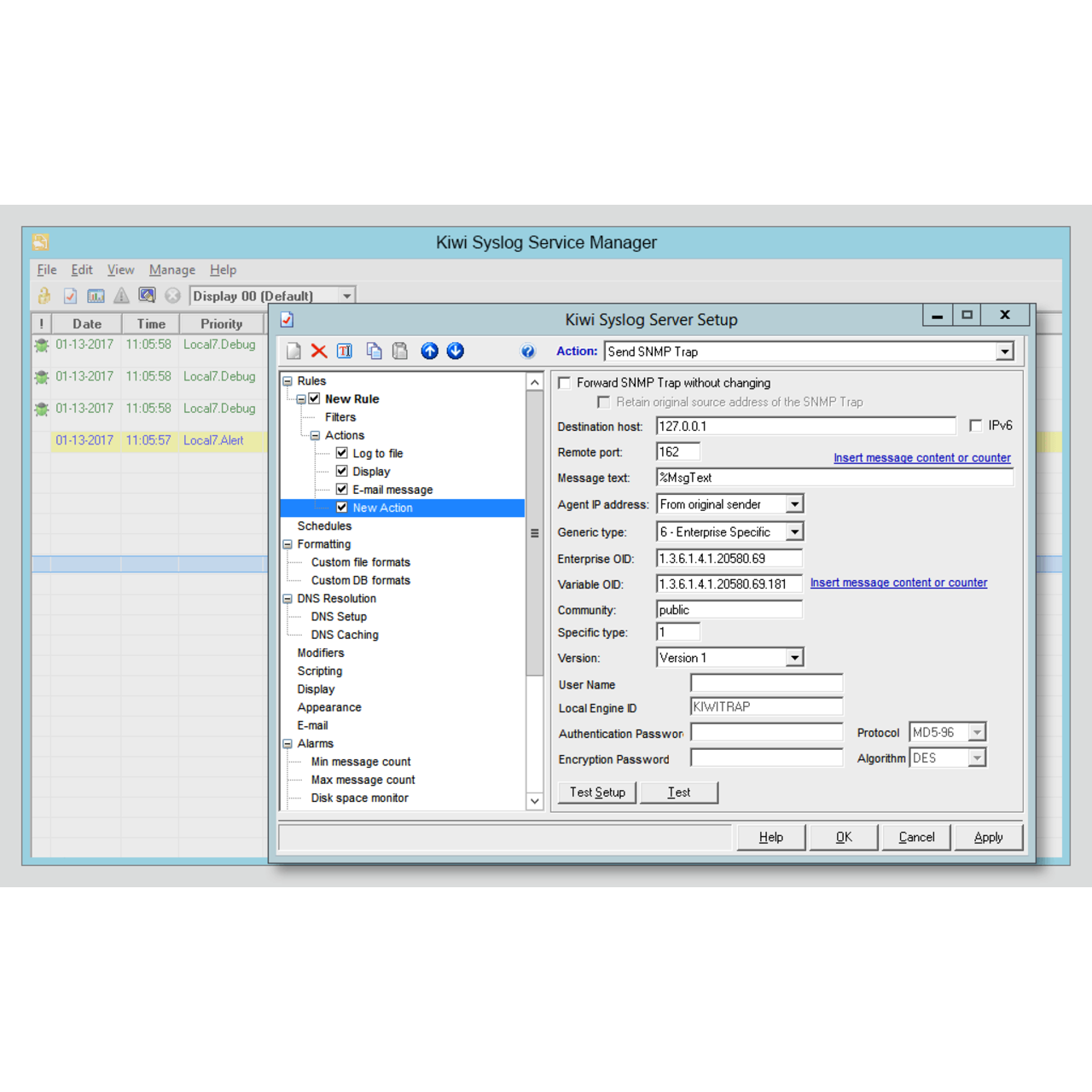The height and width of the screenshot is (1092, 1092).
Task: Add a new item with the New icon
Action: pos(293,351)
